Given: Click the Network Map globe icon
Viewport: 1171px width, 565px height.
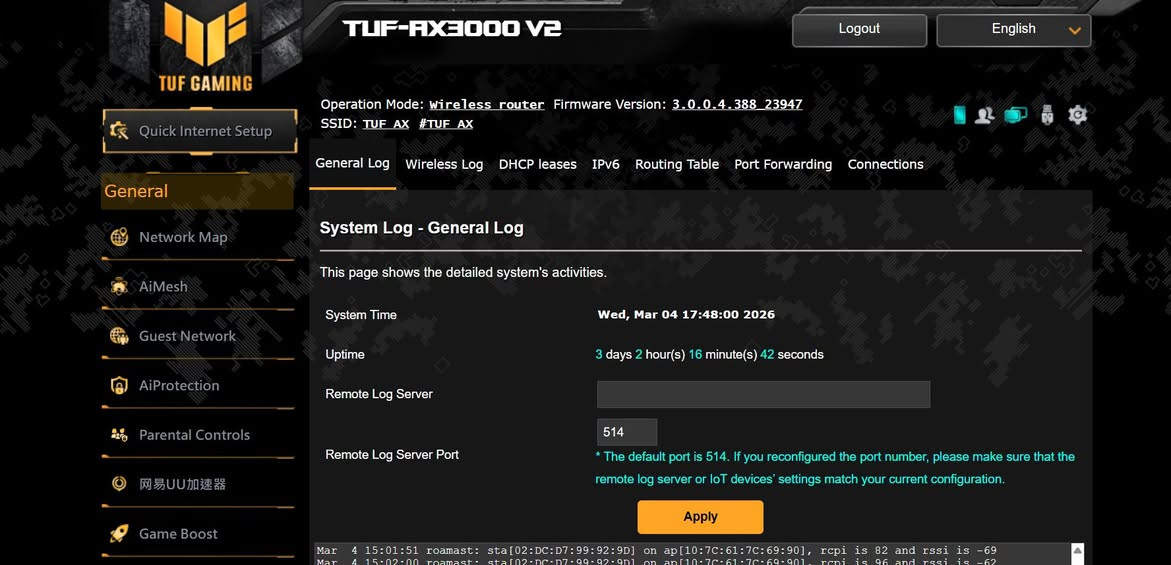Looking at the screenshot, I should click(119, 237).
